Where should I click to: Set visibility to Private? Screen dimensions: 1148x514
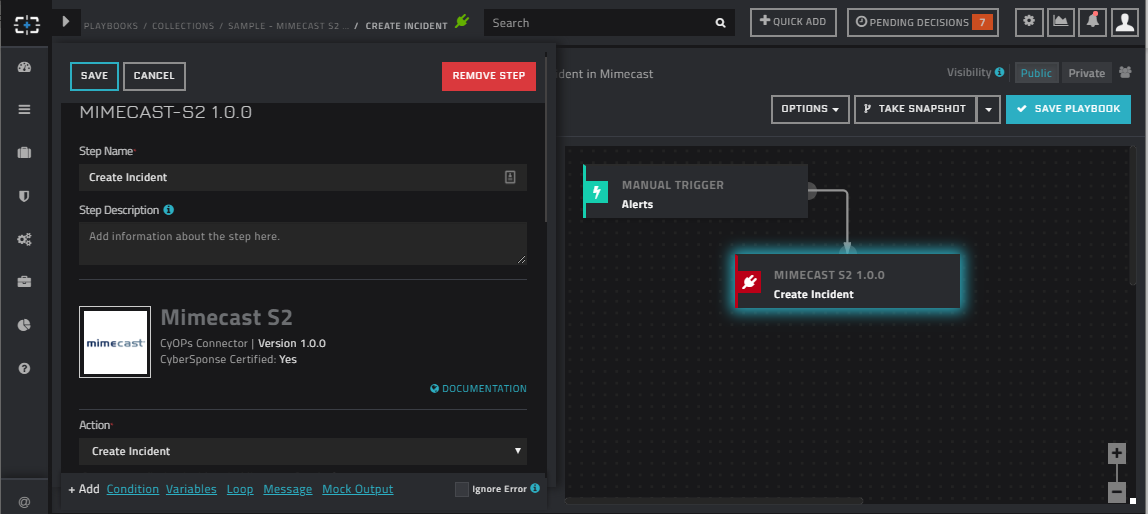click(1086, 73)
